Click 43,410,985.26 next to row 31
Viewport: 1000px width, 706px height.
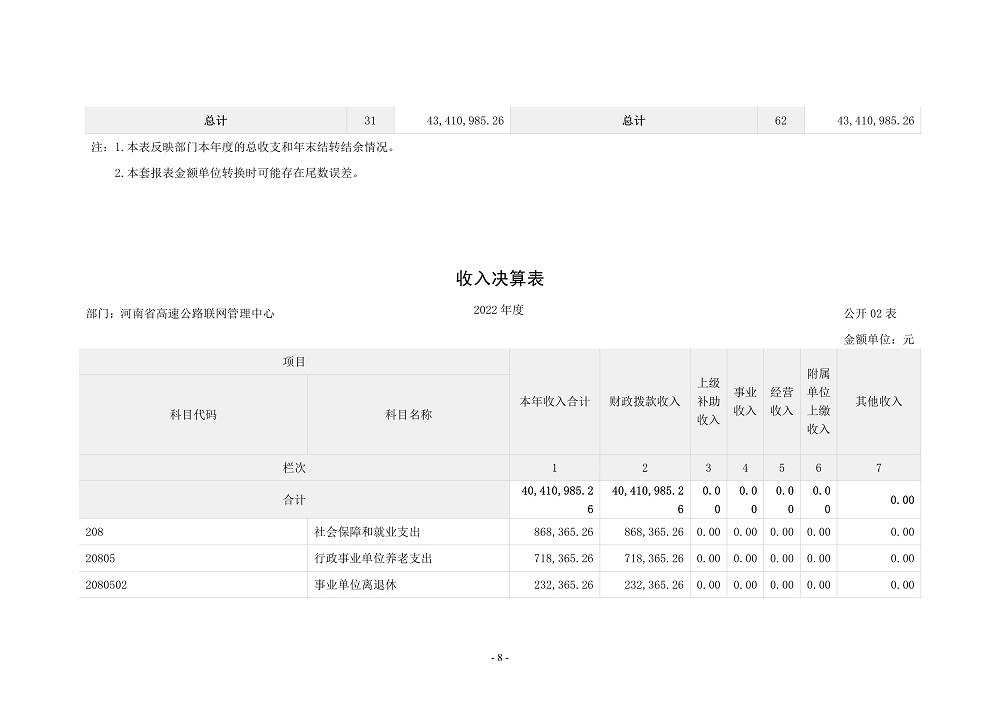[465, 121]
